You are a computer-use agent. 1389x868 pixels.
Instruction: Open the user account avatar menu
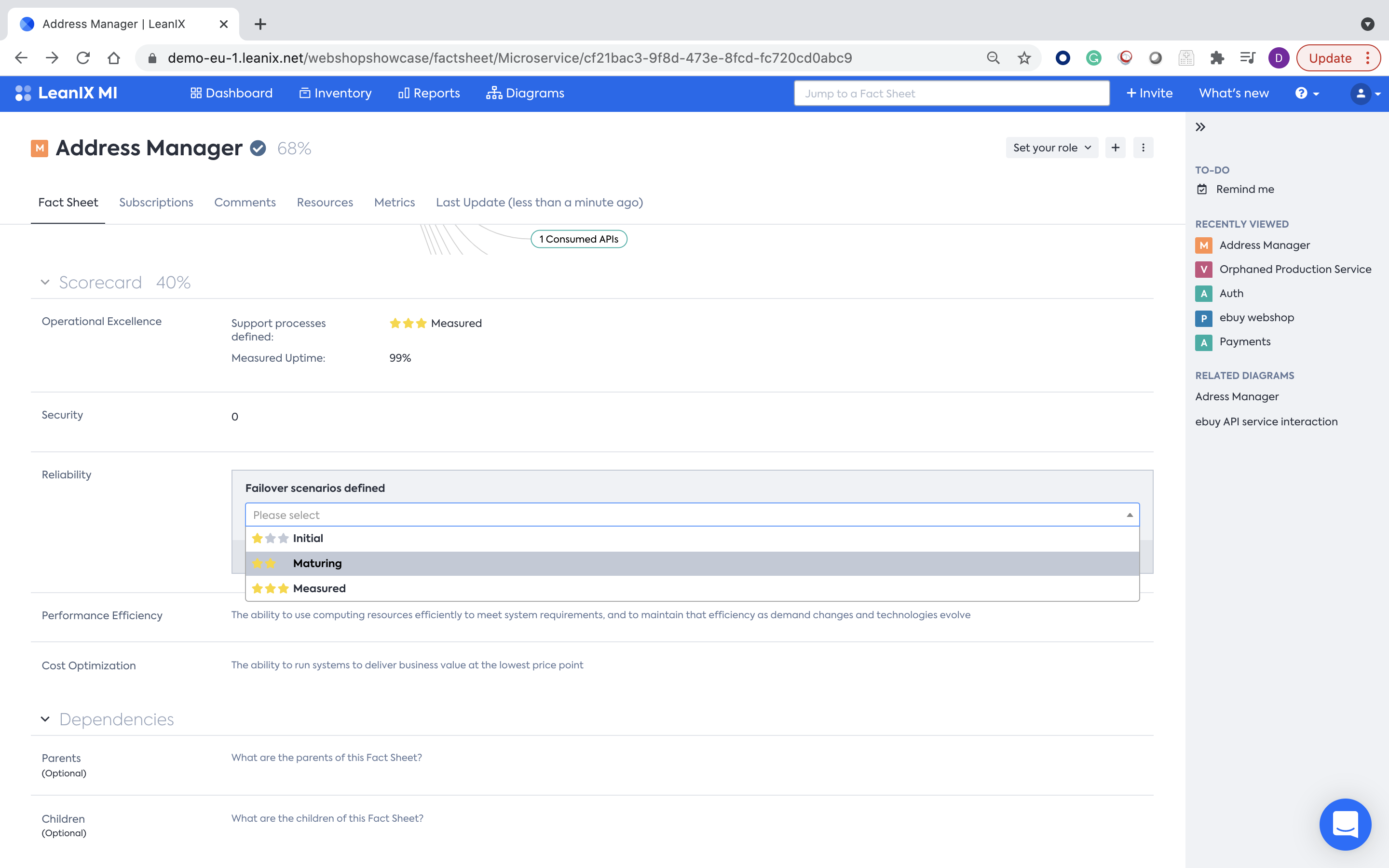[x=1361, y=93]
